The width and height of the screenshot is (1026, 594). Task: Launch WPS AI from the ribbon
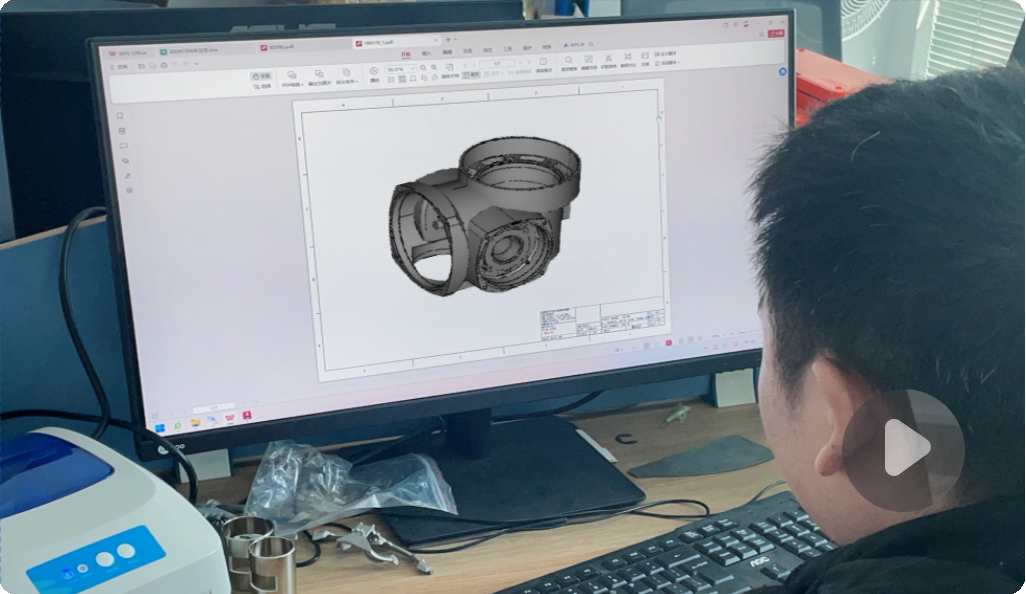pos(574,45)
